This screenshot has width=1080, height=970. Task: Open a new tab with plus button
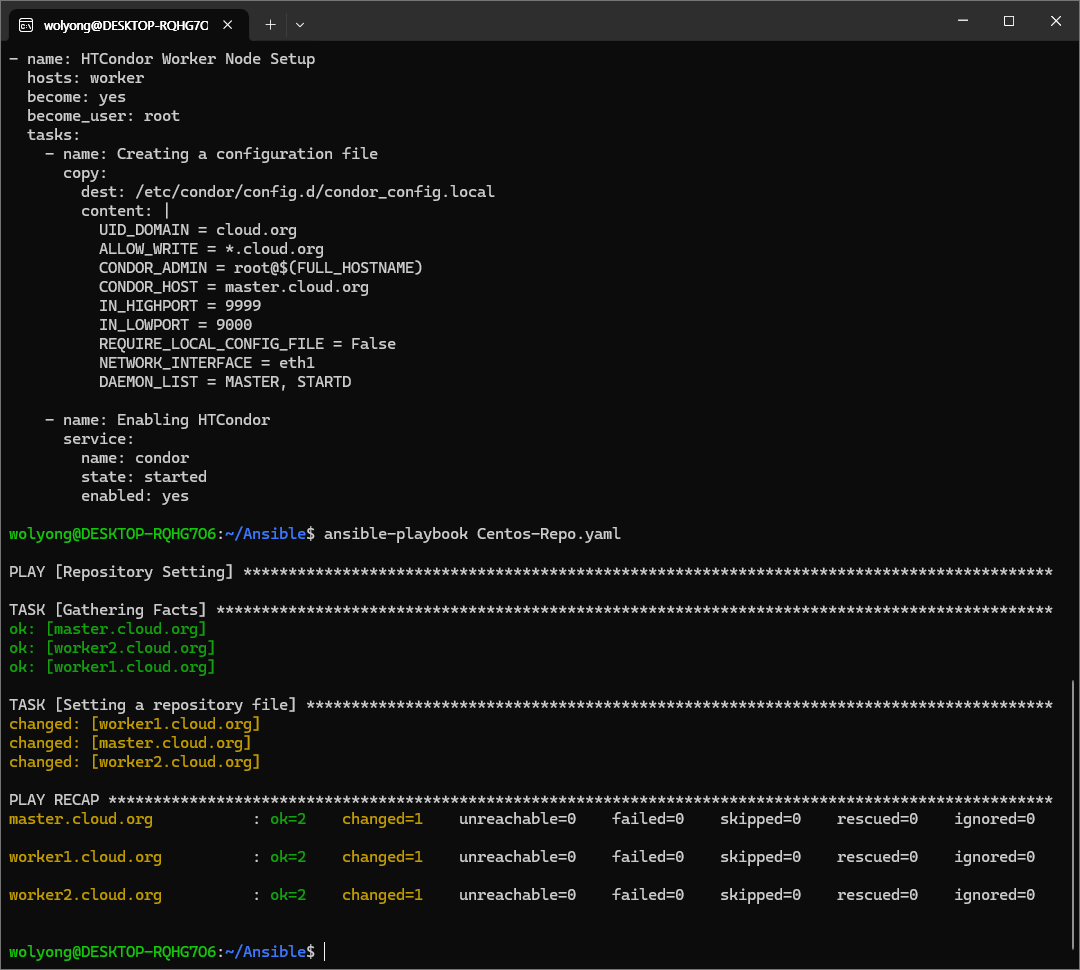pos(270,24)
